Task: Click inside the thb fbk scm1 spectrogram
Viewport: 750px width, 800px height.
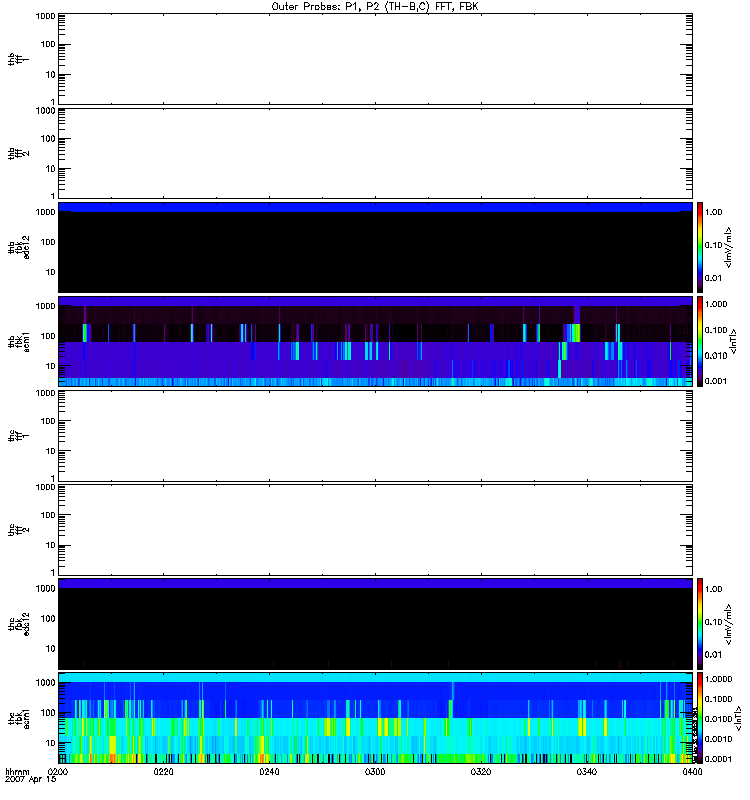Action: tap(375, 341)
